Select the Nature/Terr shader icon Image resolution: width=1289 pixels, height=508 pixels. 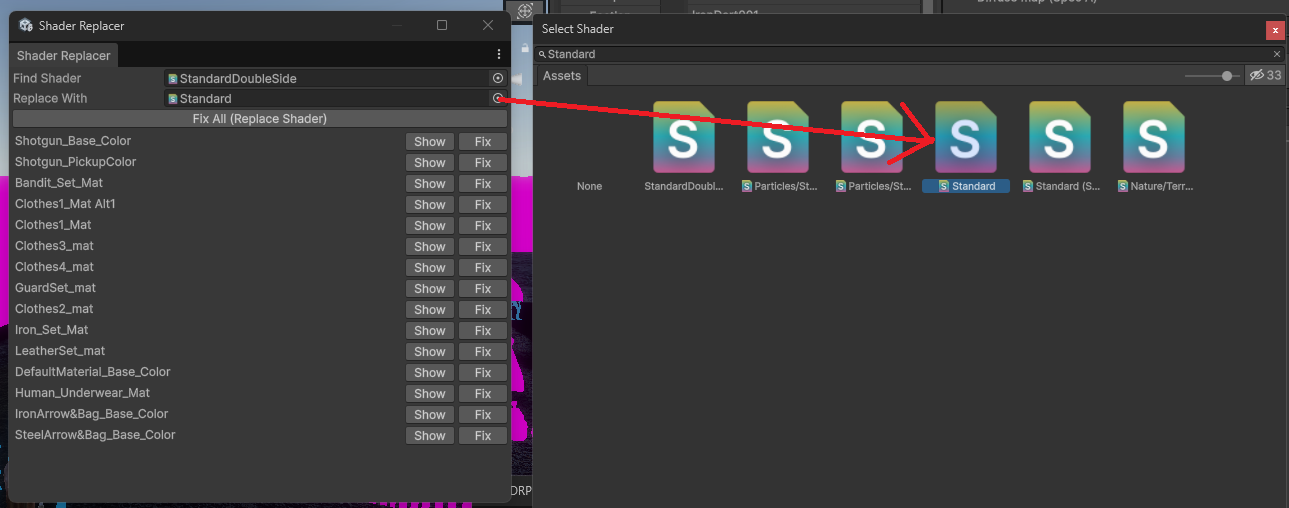pos(1153,140)
